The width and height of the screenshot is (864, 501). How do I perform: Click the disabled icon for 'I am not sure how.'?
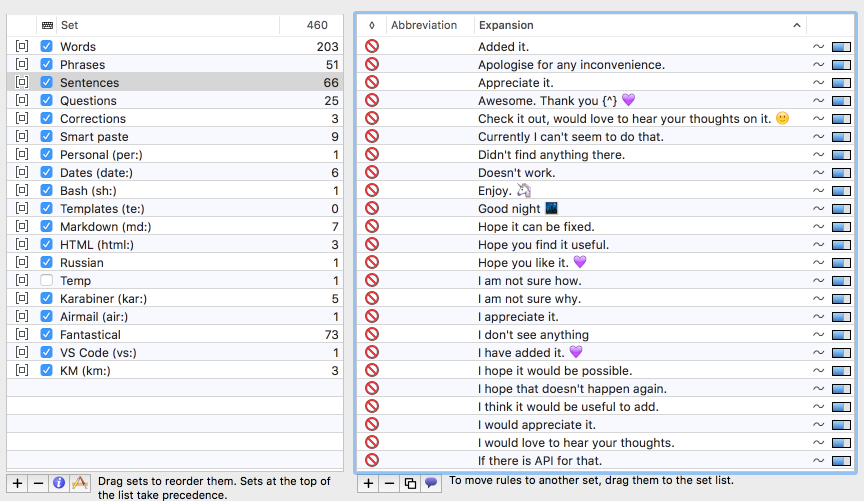[x=372, y=281]
